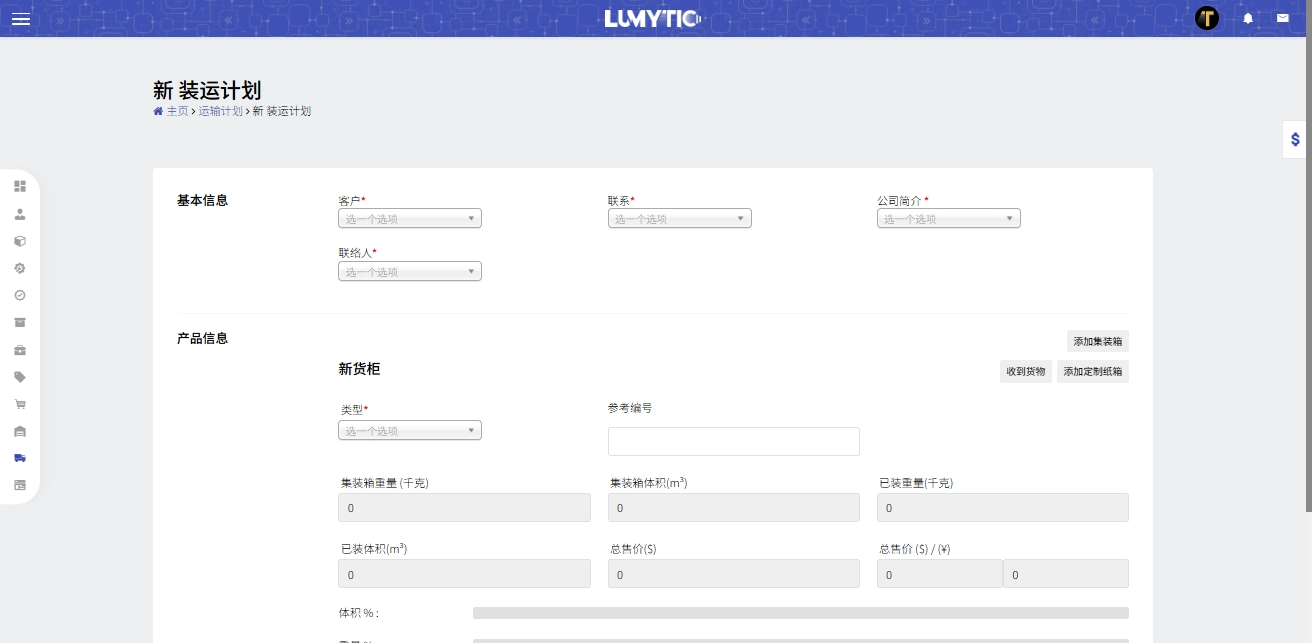Image resolution: width=1312 pixels, height=643 pixels.
Task: Open the products package icon in the sidebar
Action: coord(20,240)
